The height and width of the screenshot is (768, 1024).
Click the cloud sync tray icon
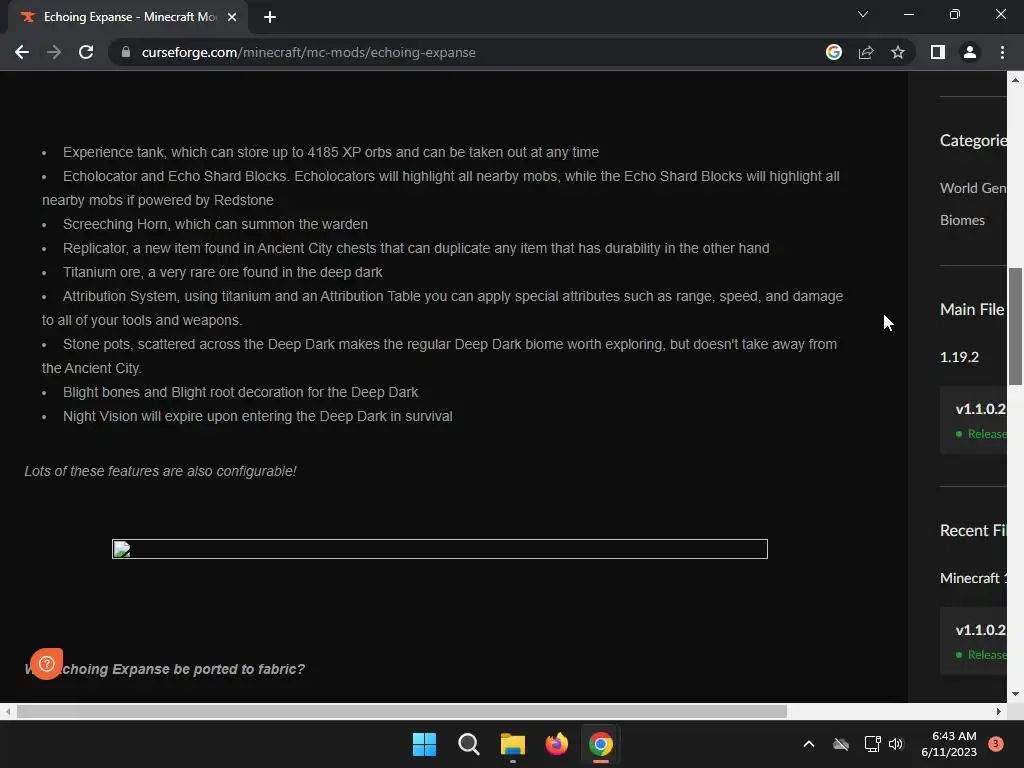click(841, 744)
